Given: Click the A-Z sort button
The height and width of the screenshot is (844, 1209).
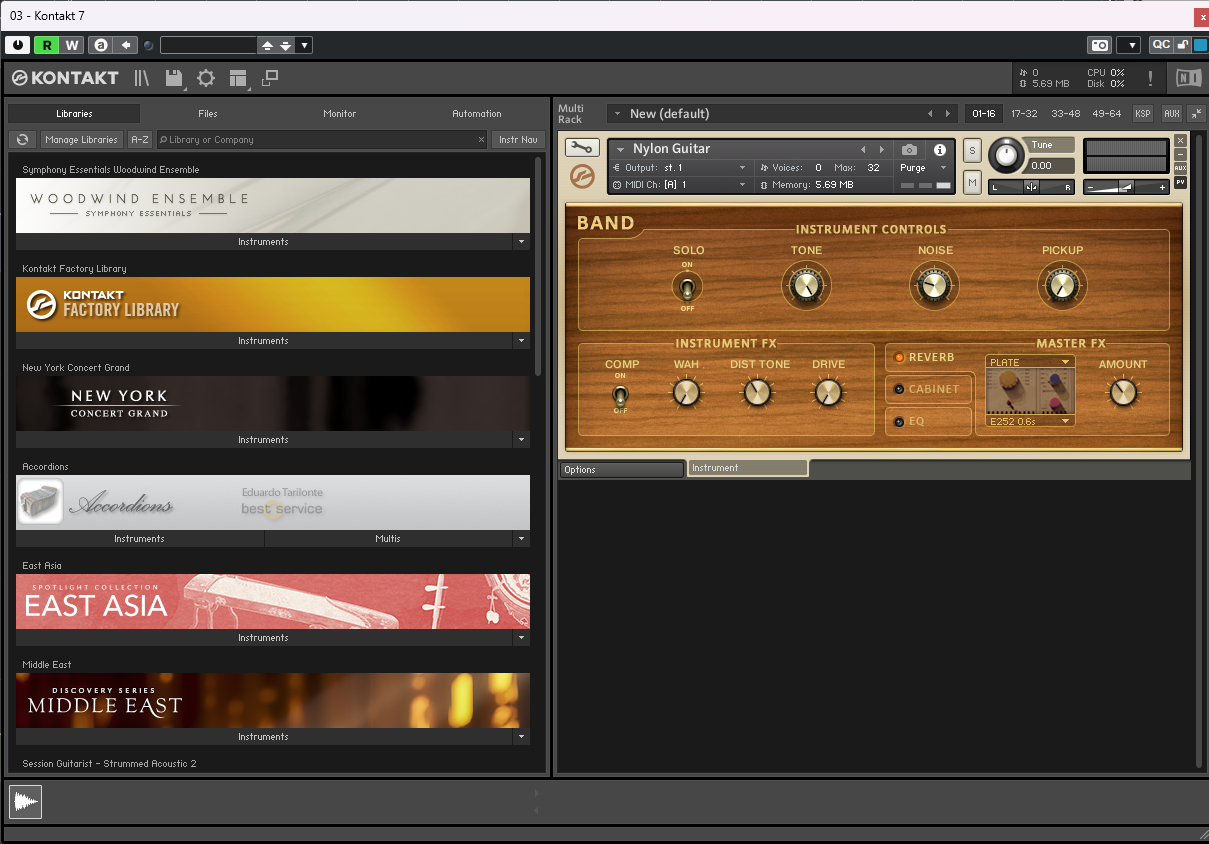Looking at the screenshot, I should pos(140,140).
